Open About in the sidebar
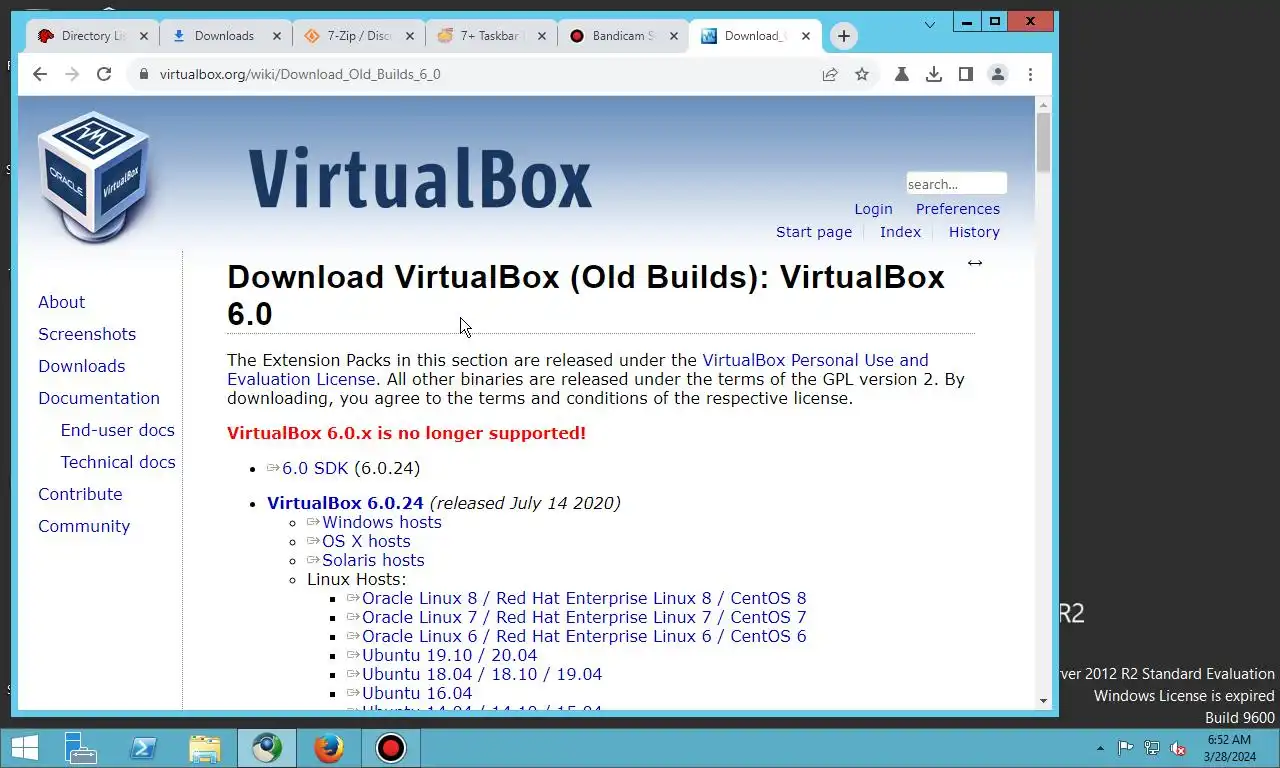 click(x=61, y=302)
